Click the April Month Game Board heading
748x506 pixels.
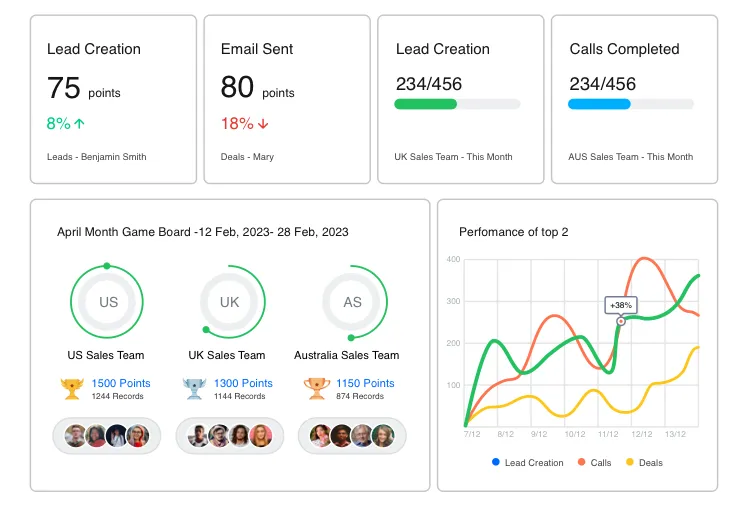click(203, 232)
